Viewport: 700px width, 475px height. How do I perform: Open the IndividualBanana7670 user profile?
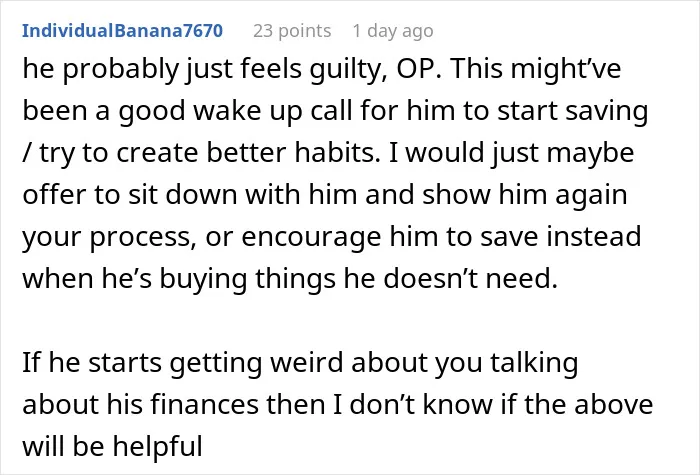(x=122, y=31)
